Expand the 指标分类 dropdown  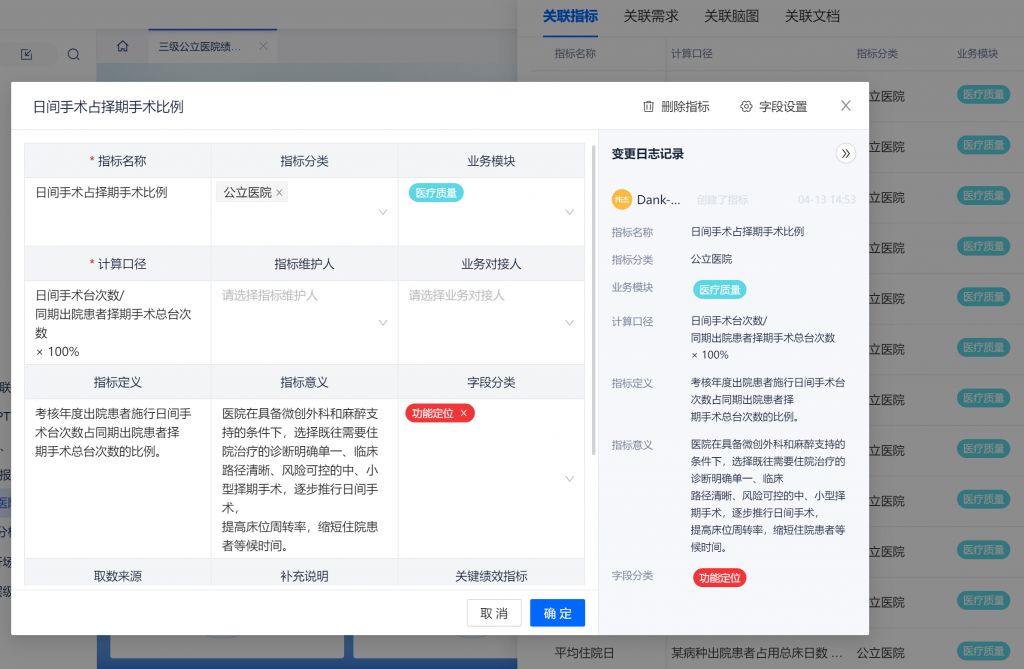coord(383,212)
